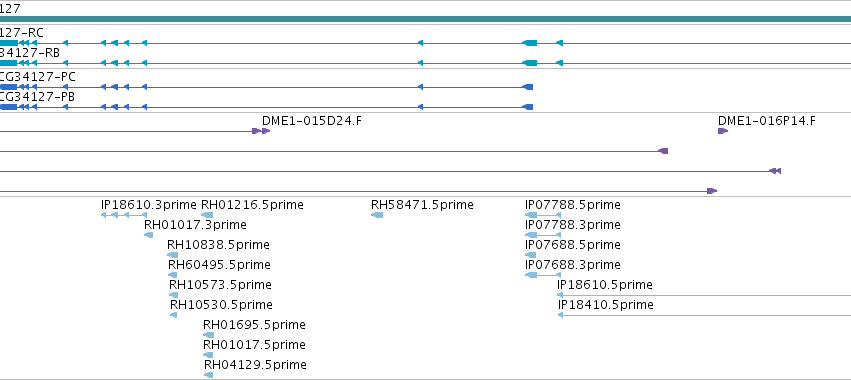The height and width of the screenshot is (380, 851).
Task: Click the RH58471.5prime EST label
Action: (422, 205)
